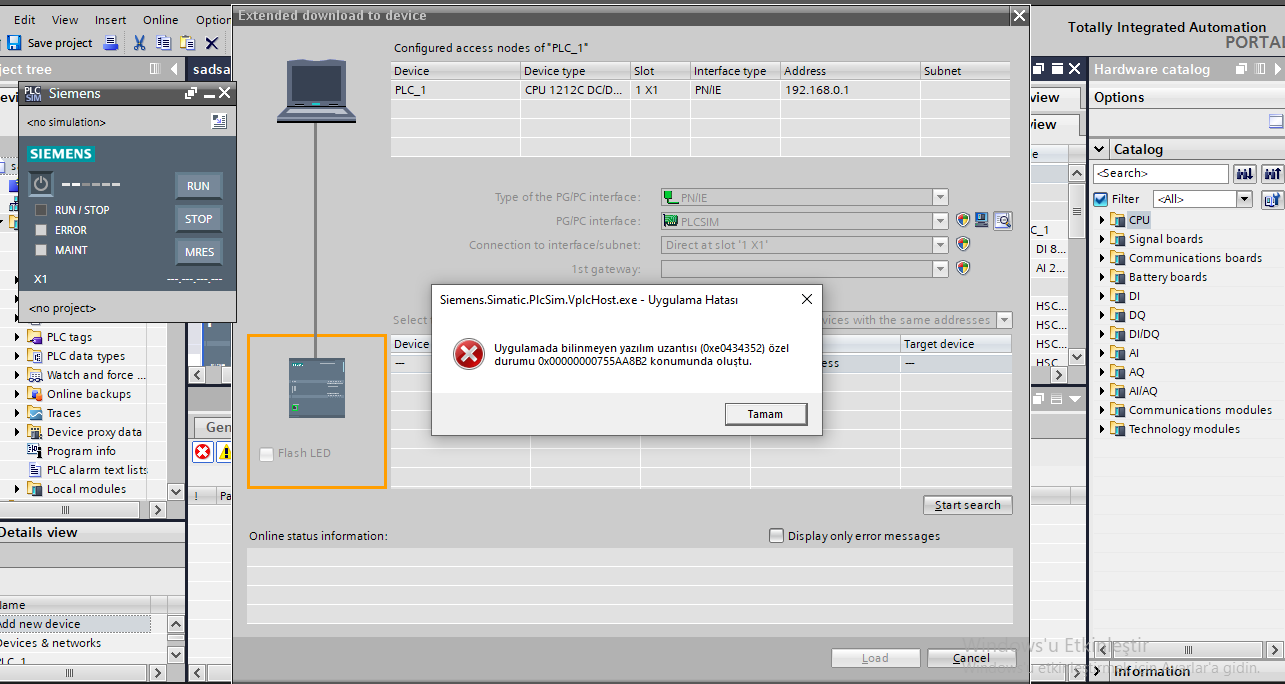The image size is (1285, 684).
Task: Open Type of the PG/PC interface dropdown
Action: (940, 197)
